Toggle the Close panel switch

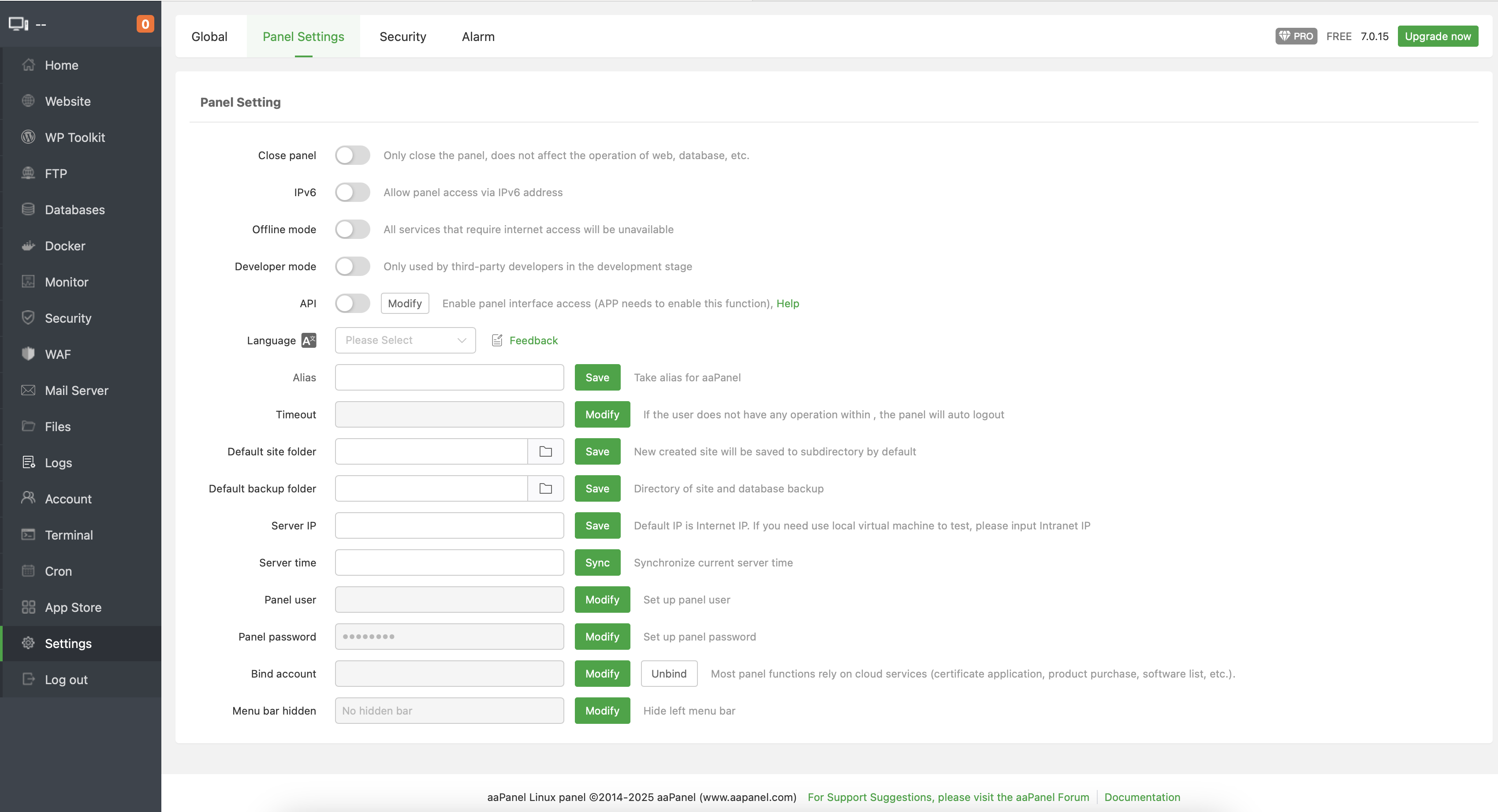point(352,155)
